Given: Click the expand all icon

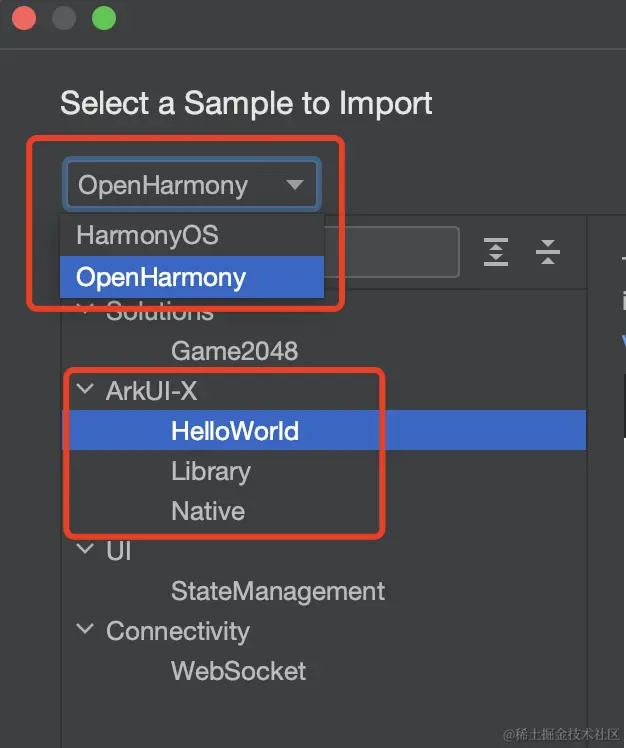Looking at the screenshot, I should [496, 251].
